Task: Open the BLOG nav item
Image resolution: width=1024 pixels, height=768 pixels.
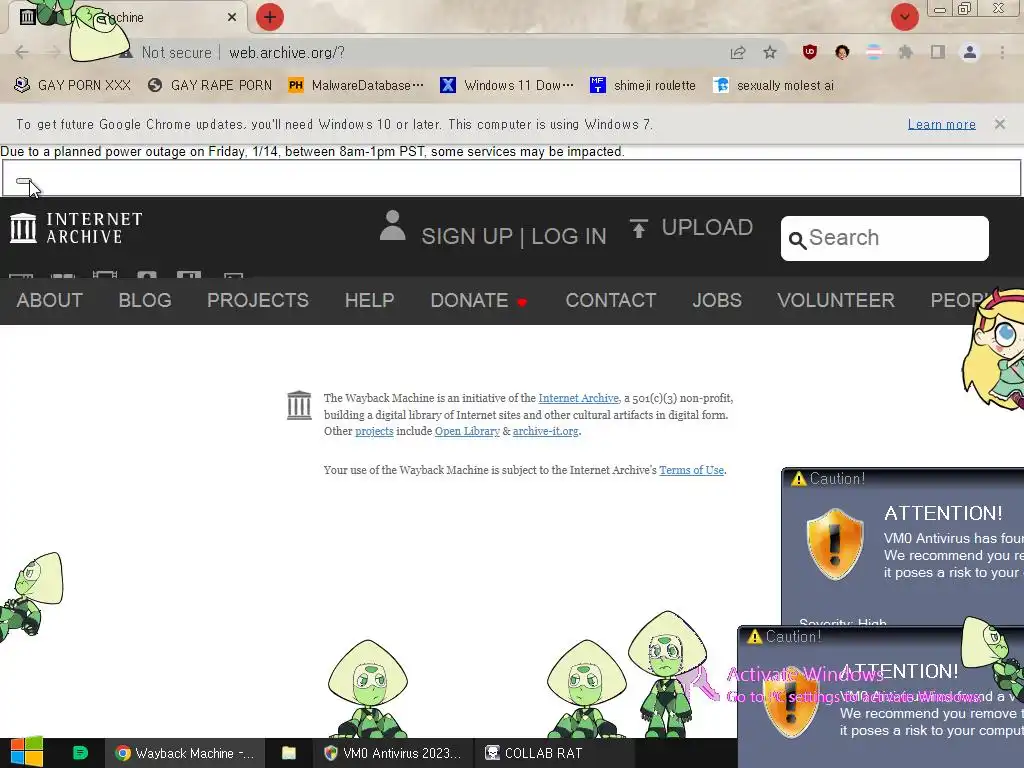Action: click(x=145, y=300)
